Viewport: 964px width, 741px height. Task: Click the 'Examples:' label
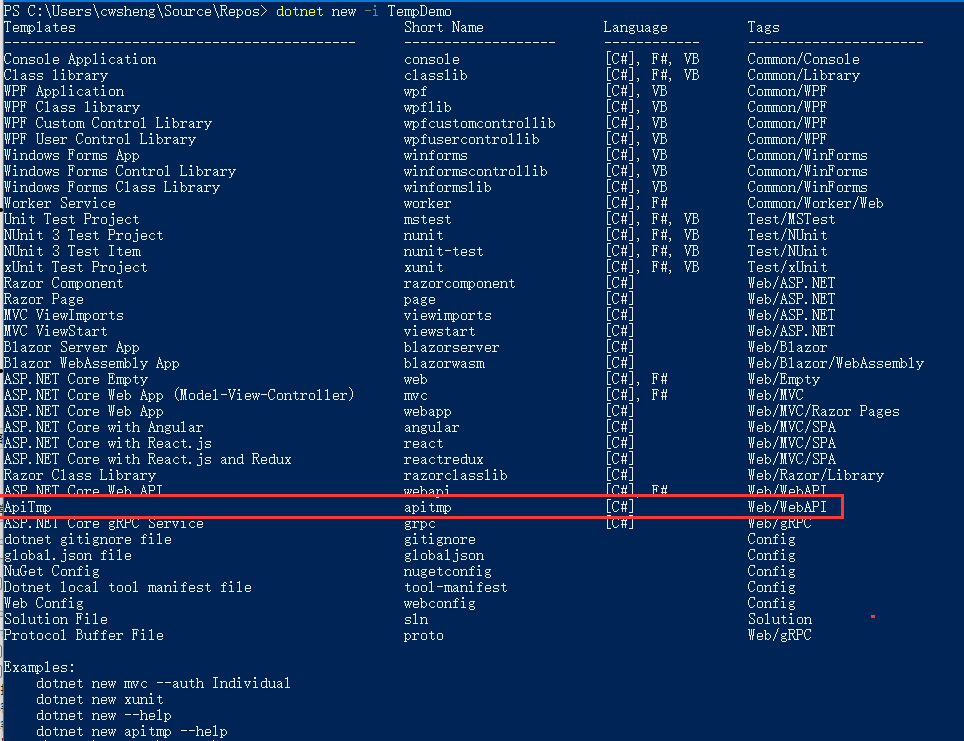click(x=39, y=667)
